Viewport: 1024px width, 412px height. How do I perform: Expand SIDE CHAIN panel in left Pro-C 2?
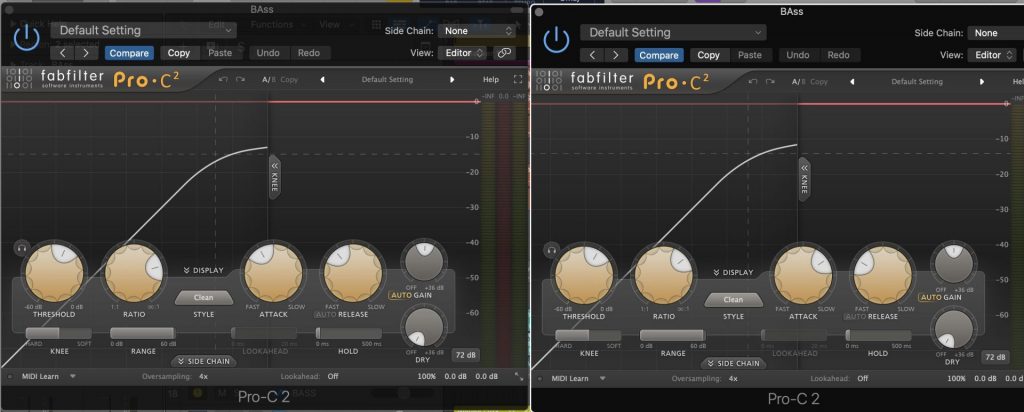204,361
